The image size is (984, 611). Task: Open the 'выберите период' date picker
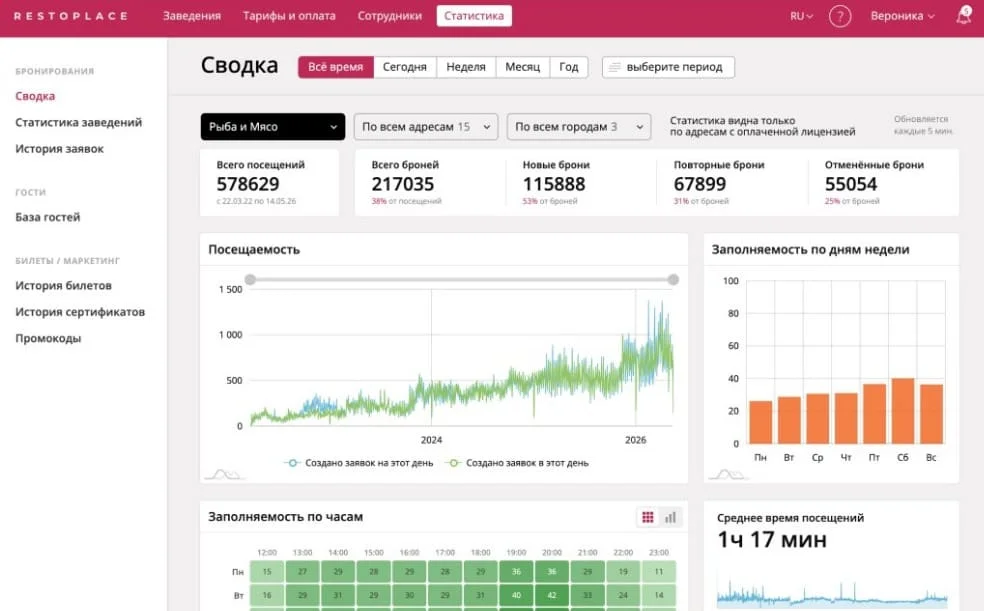click(668, 67)
